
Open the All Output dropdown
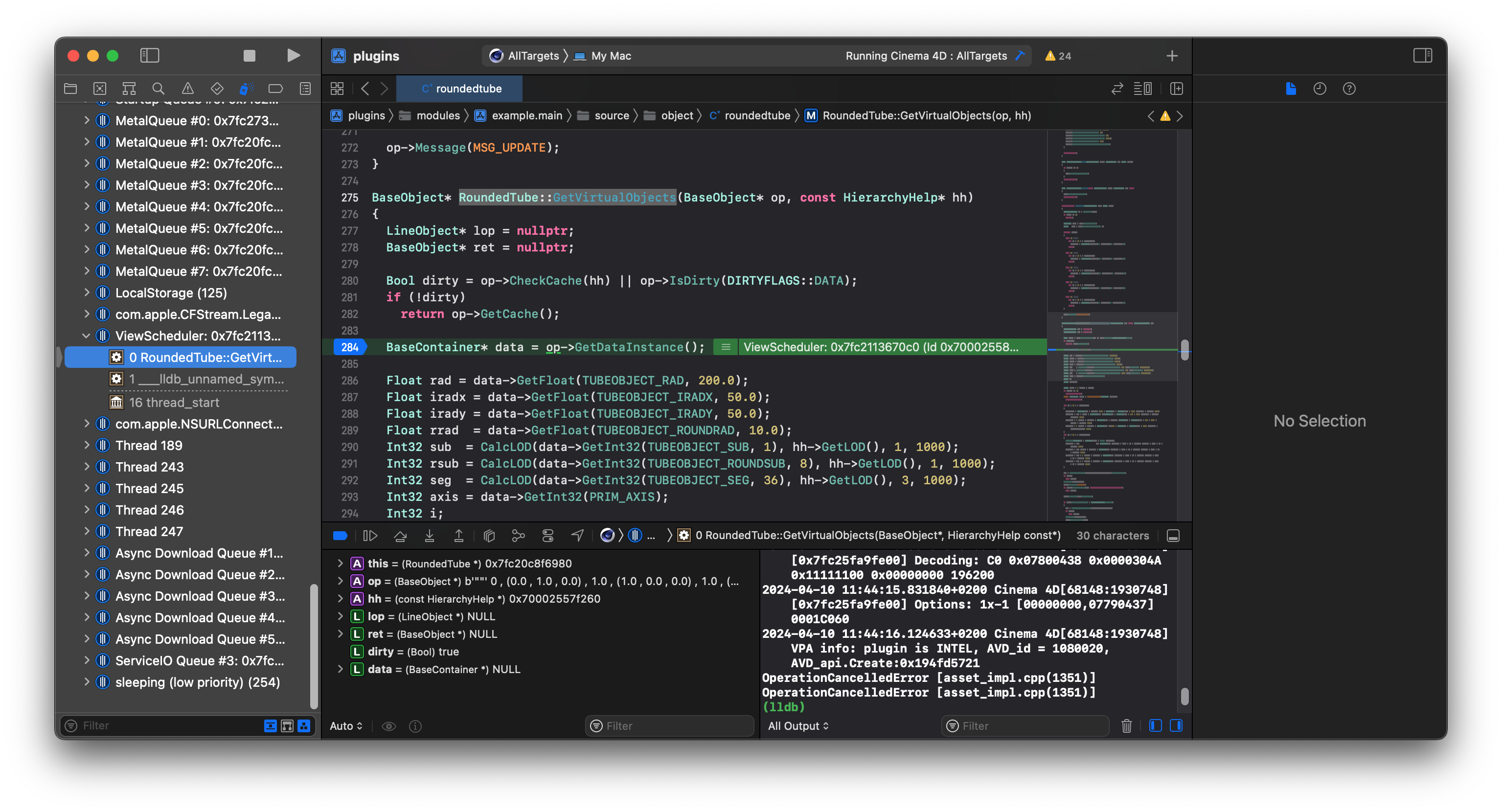tap(797, 726)
